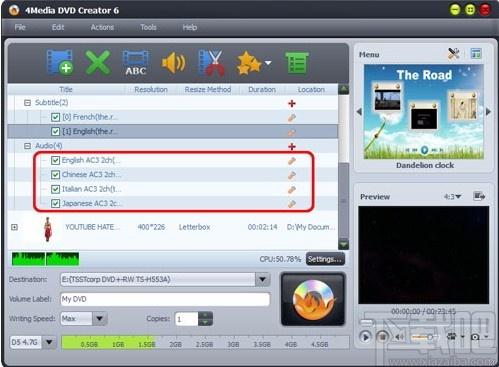The height and width of the screenshot is (367, 499).
Task: Open the video clip scissors tool
Action: (x=211, y=63)
